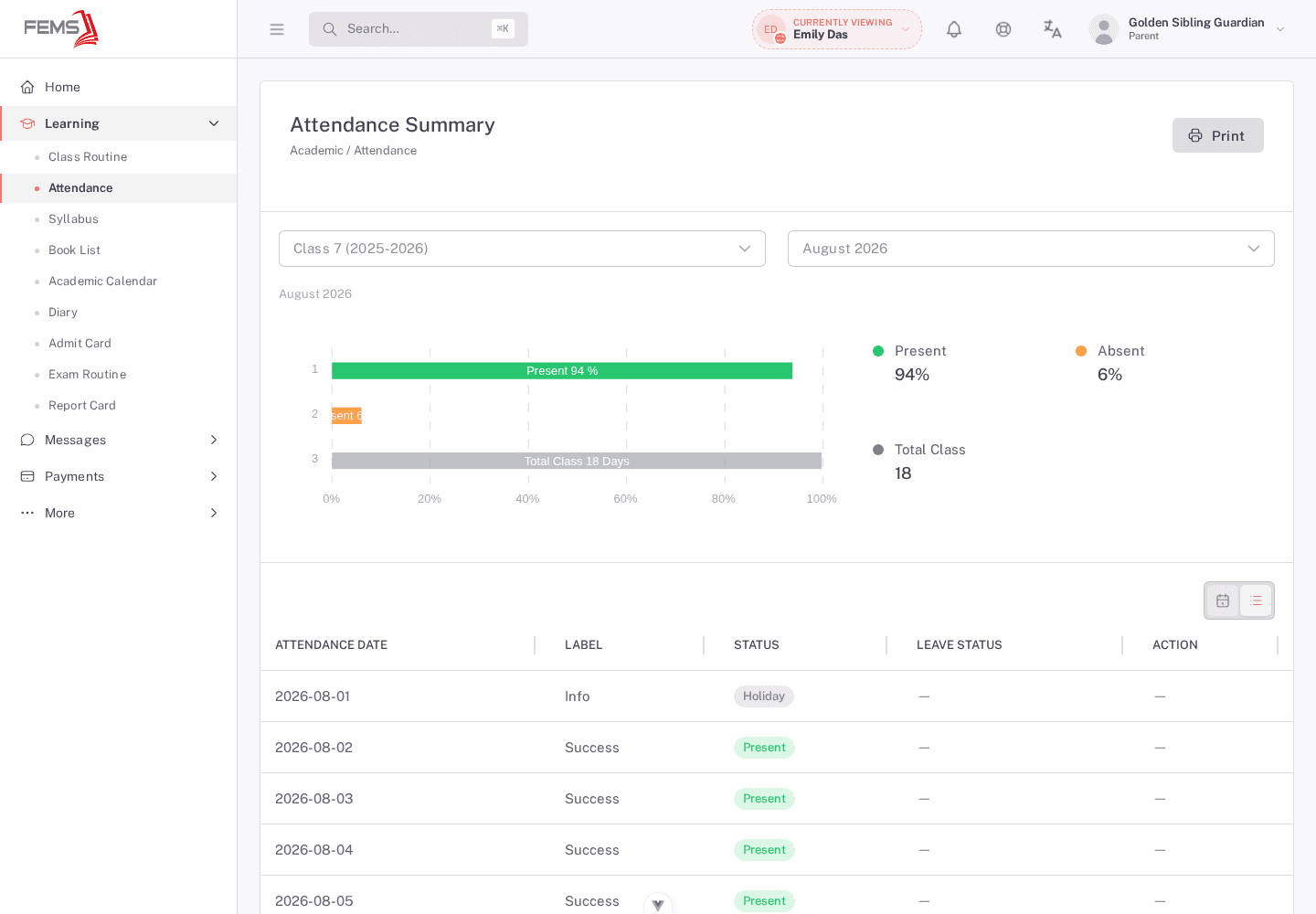1316x914 pixels.
Task: Open the Currently Viewing student switcher
Action: pyautogui.click(x=837, y=29)
